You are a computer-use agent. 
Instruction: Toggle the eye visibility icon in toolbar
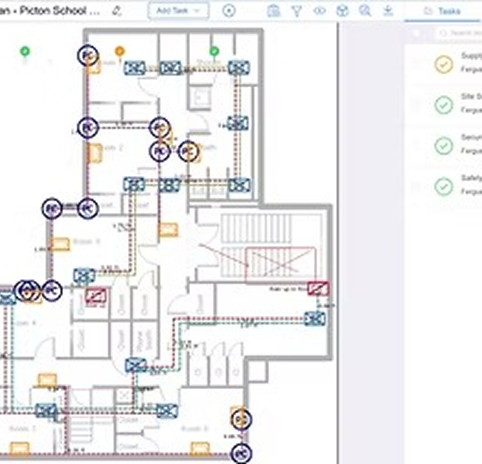[319, 11]
